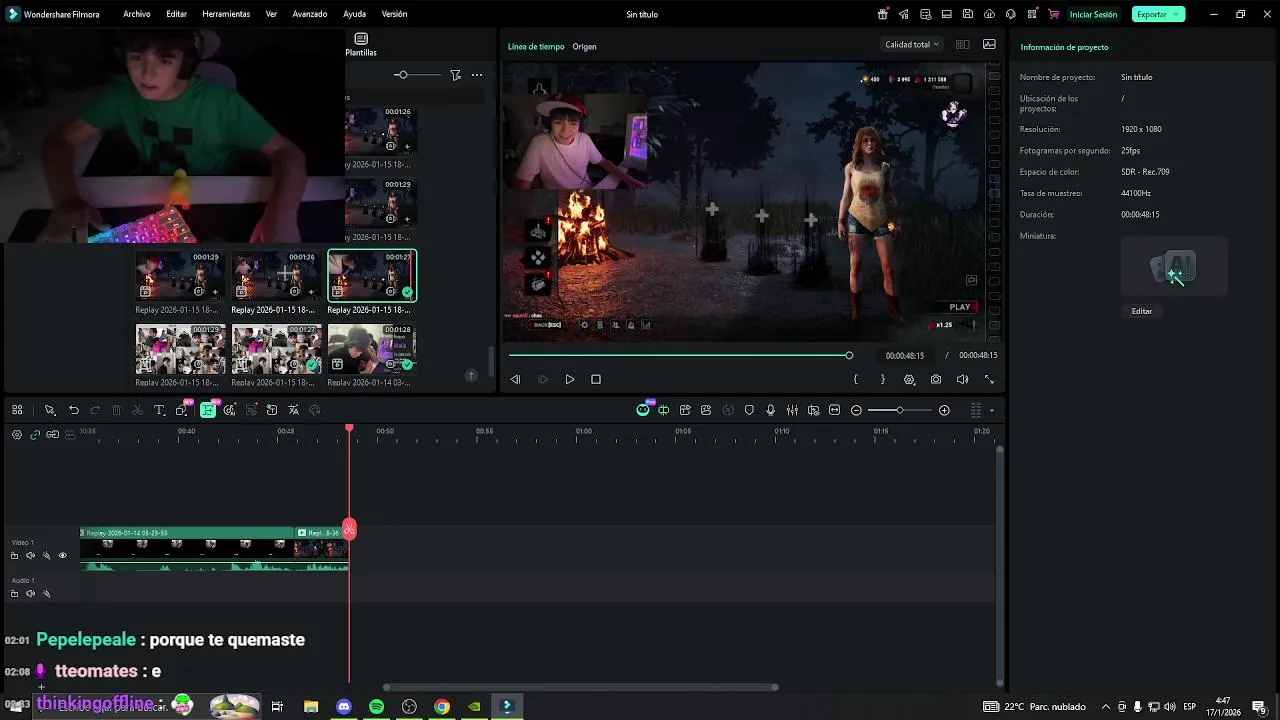Screen dimensions: 1280x720
Task: Switch to the Plantillas tab
Action: click(x=361, y=45)
